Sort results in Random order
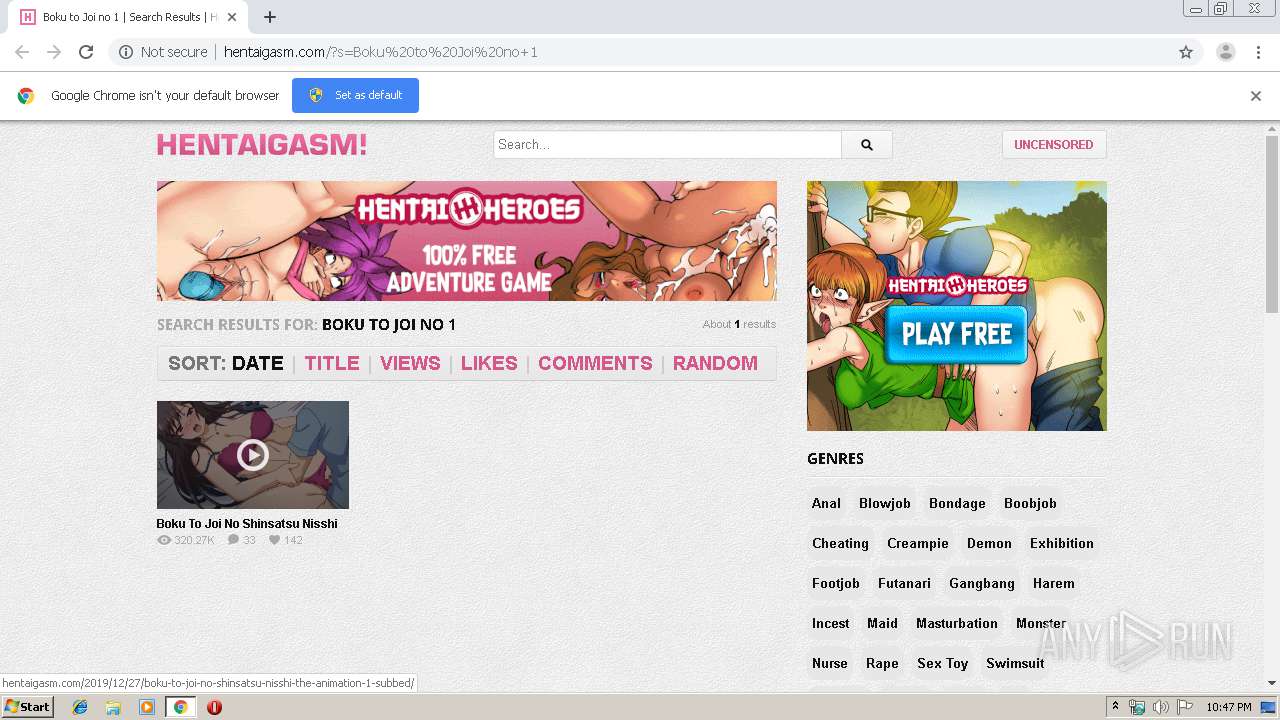1280x720 pixels. coord(715,363)
